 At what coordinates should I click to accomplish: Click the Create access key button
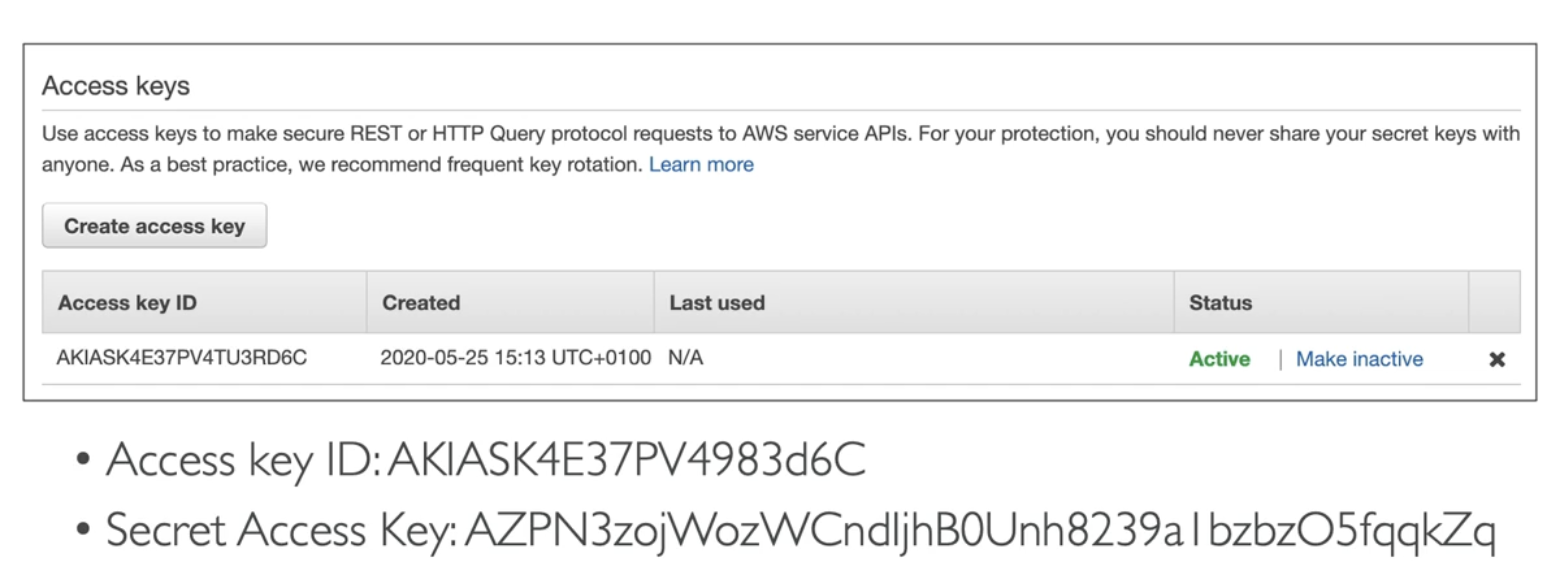pos(154,226)
